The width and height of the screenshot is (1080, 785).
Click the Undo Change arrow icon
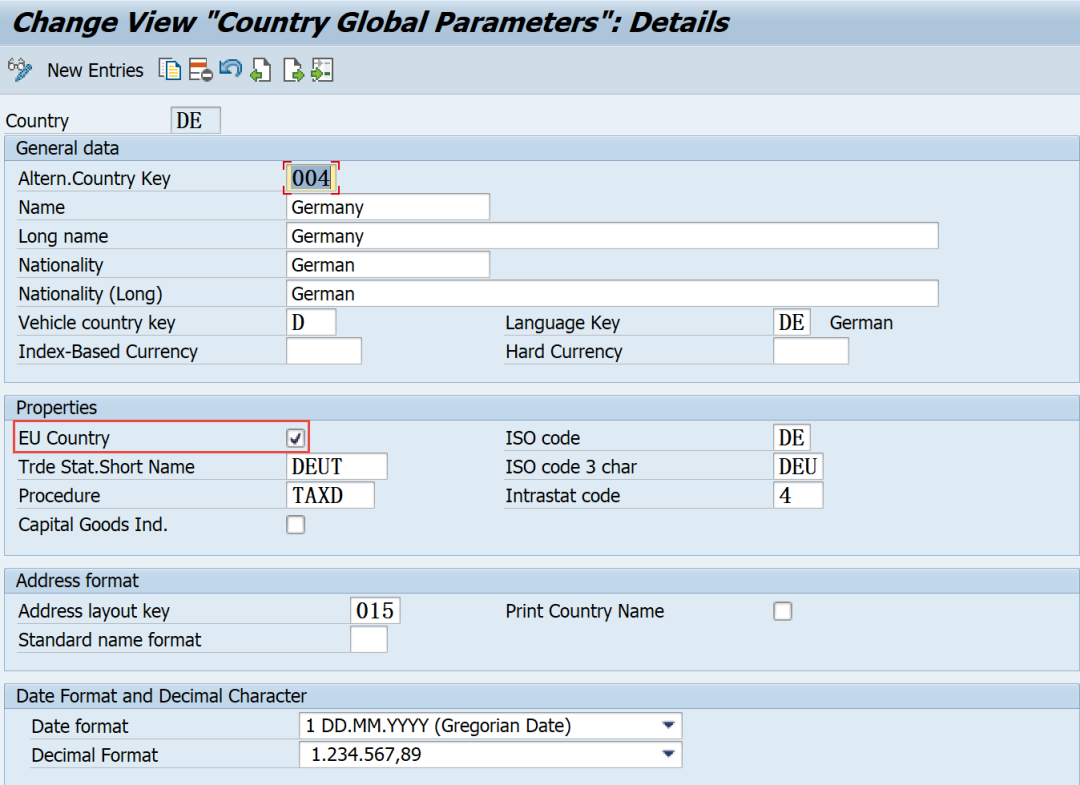coord(231,69)
